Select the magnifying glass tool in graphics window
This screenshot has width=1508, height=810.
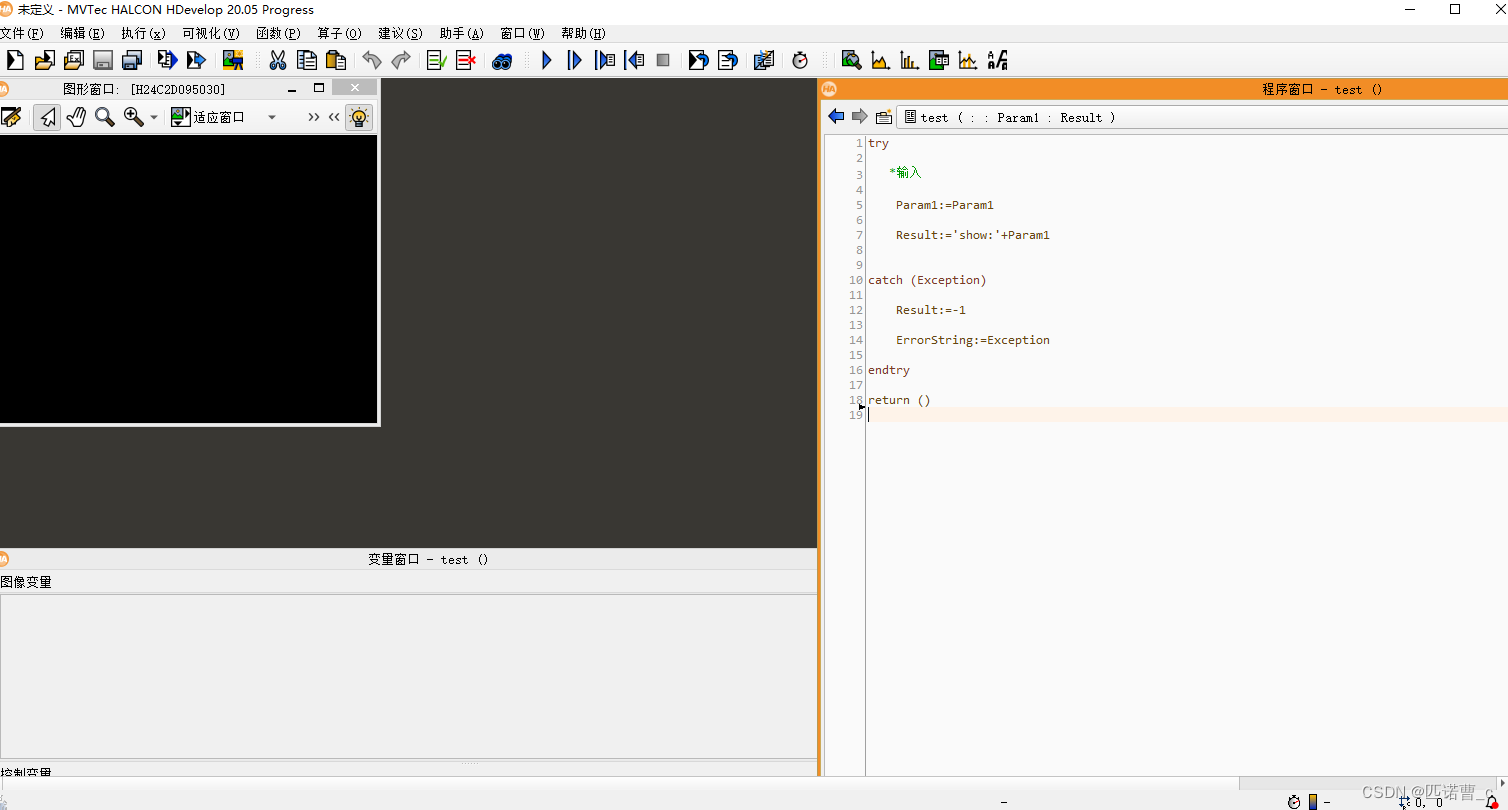(x=104, y=117)
